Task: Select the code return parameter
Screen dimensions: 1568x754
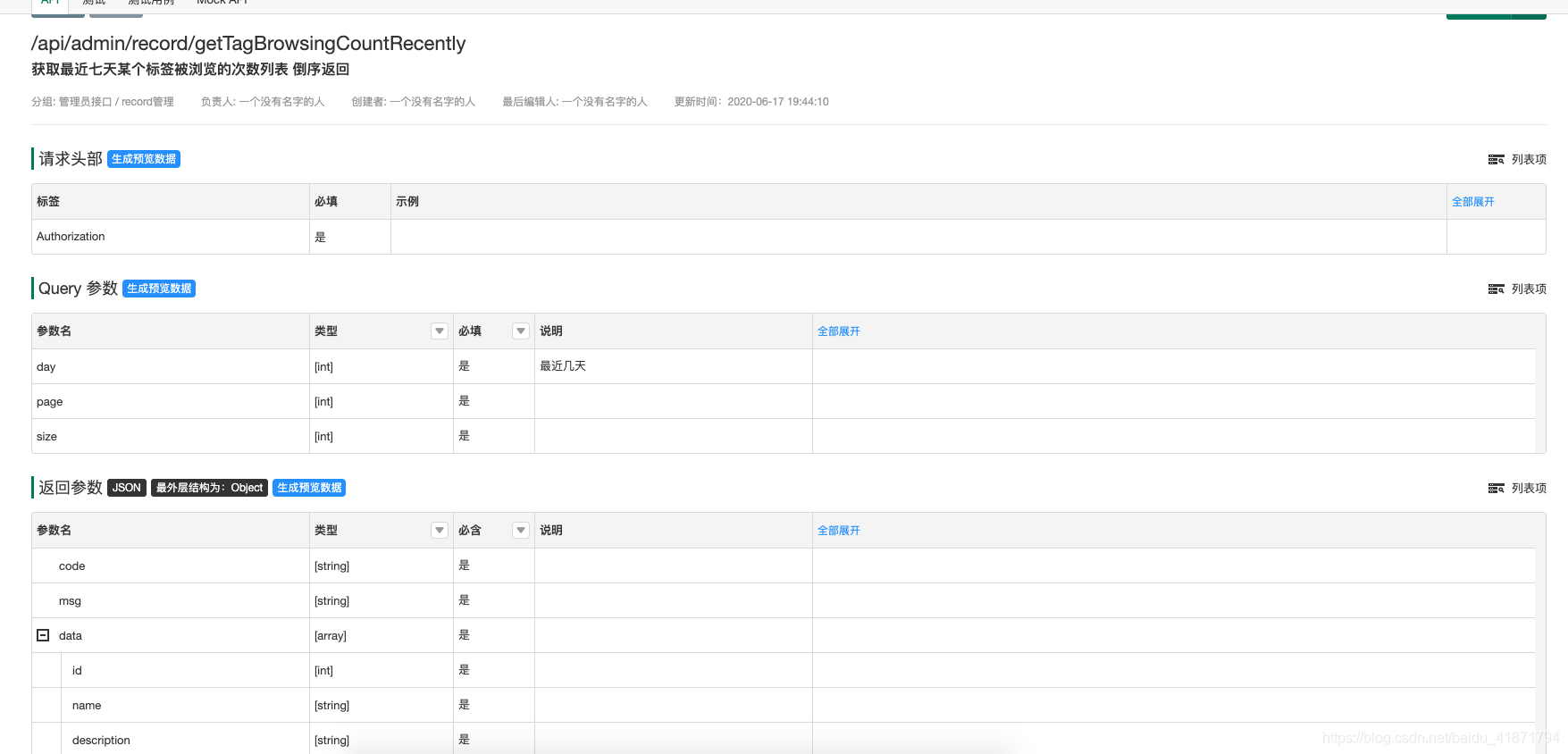Action: click(x=71, y=566)
